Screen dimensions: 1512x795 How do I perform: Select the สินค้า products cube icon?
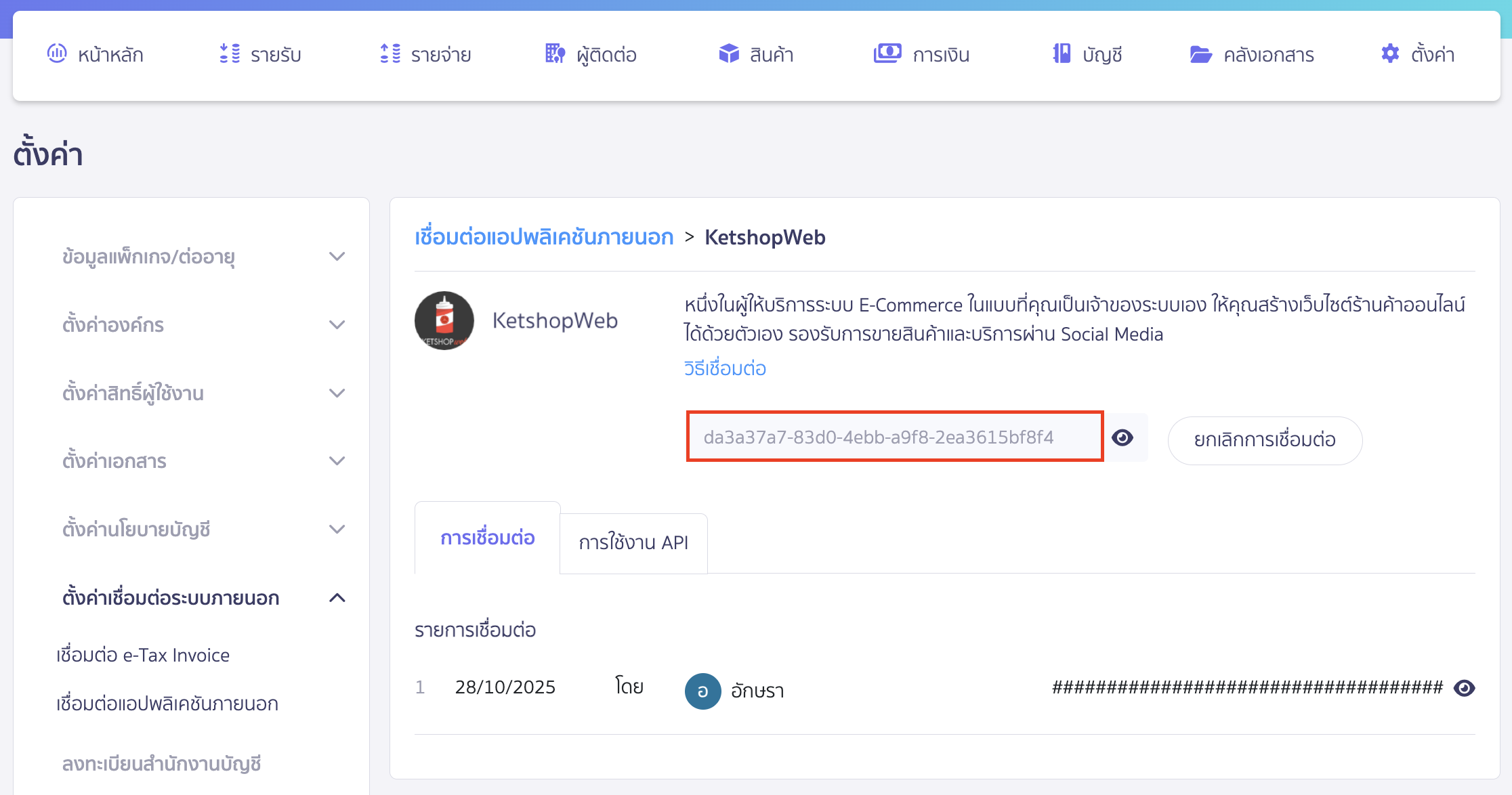pyautogui.click(x=728, y=53)
